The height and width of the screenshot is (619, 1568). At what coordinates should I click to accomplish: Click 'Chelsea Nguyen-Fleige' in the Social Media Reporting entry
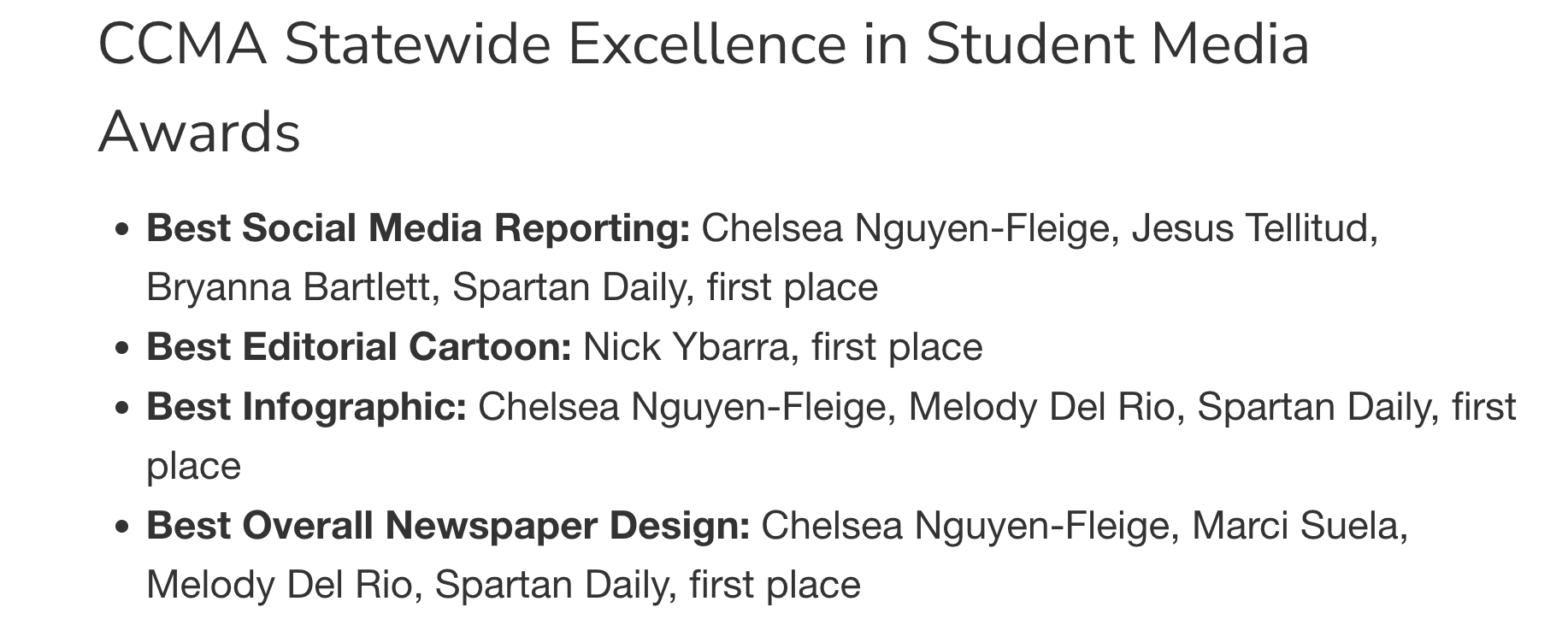coord(905,229)
